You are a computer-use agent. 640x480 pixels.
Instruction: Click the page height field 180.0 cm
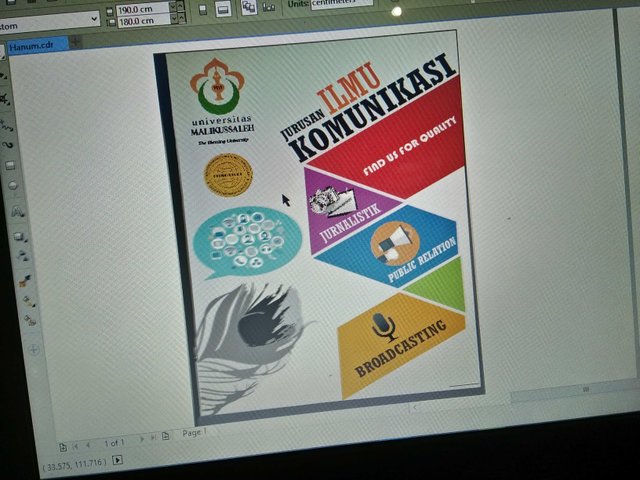143,21
